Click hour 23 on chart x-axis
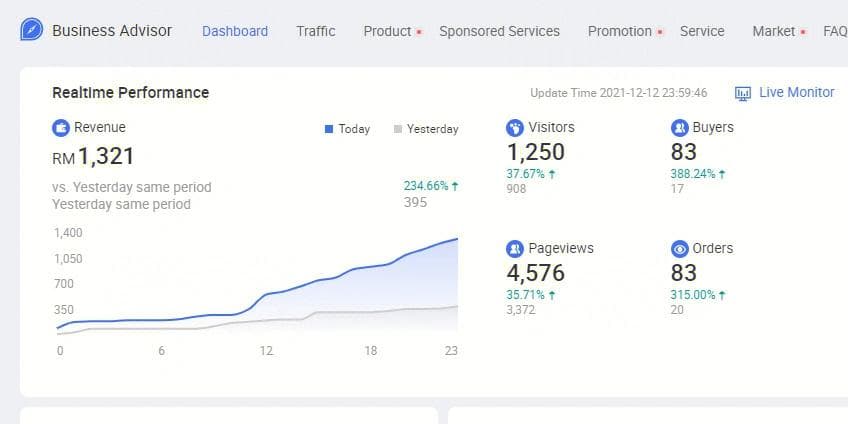 (x=451, y=351)
